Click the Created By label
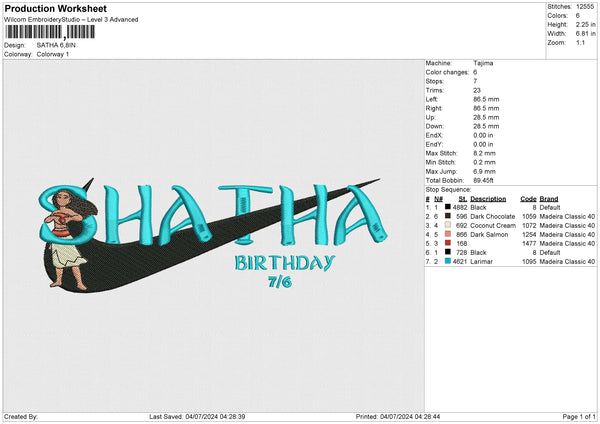600x424 pixels. click(x=21, y=416)
